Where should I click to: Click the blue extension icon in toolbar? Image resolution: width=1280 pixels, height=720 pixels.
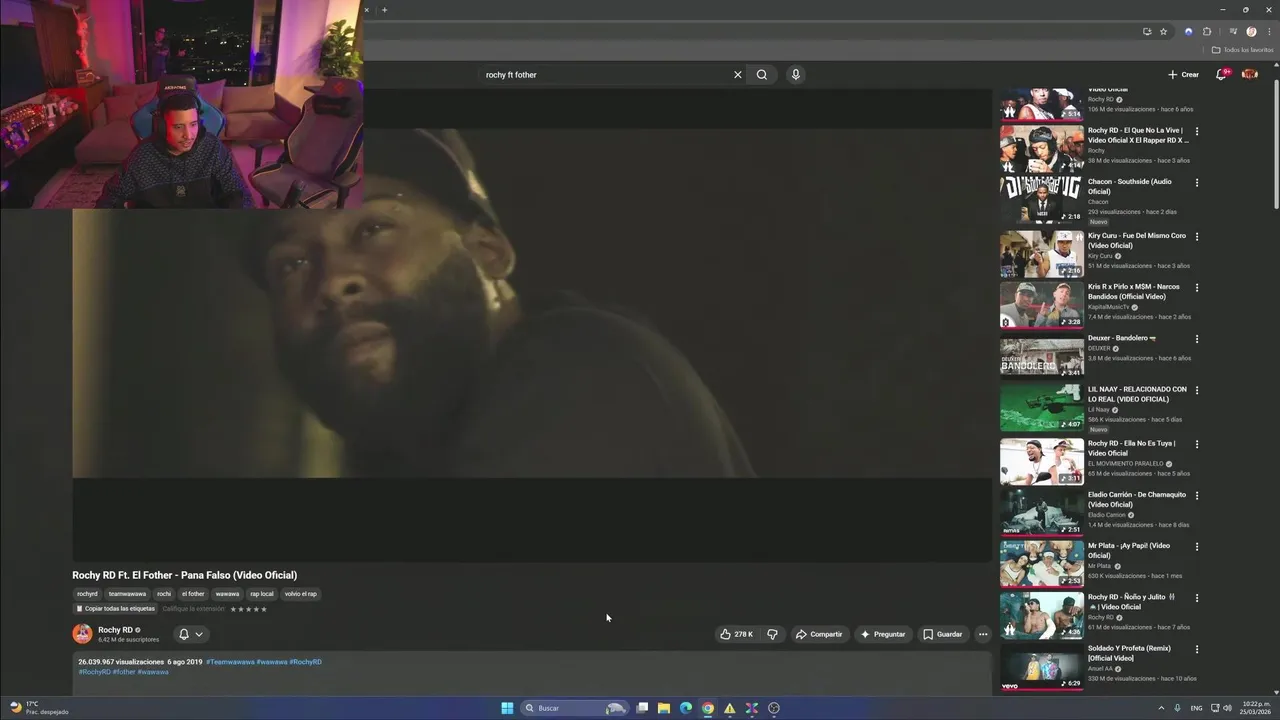(x=1188, y=31)
